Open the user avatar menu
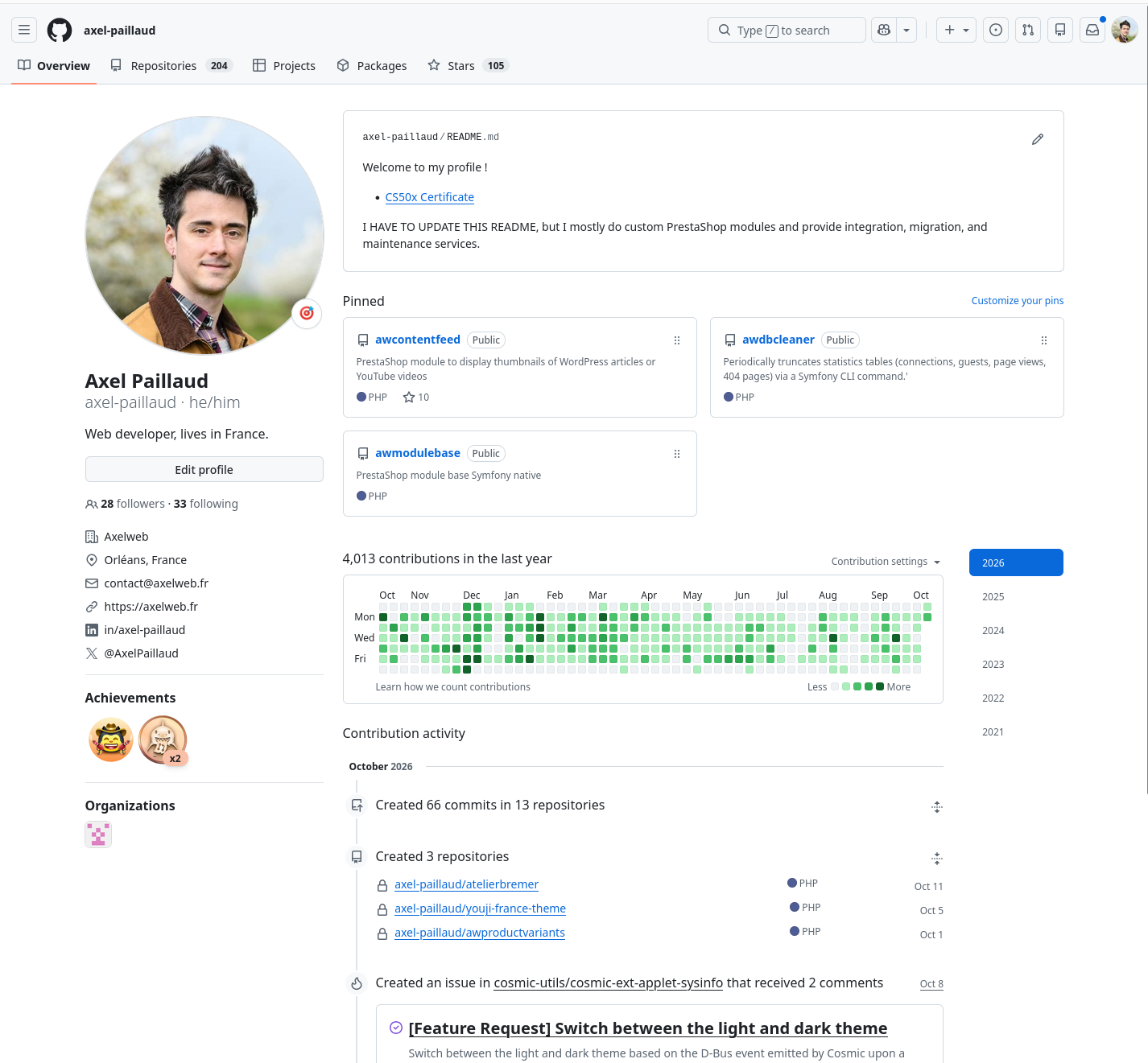Image resolution: width=1148 pixels, height=1063 pixels. click(1125, 30)
